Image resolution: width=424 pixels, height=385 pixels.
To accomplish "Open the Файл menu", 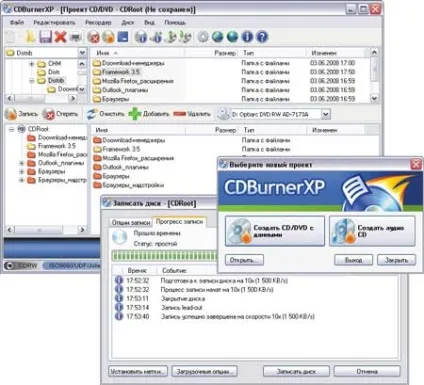I will click(x=17, y=23).
